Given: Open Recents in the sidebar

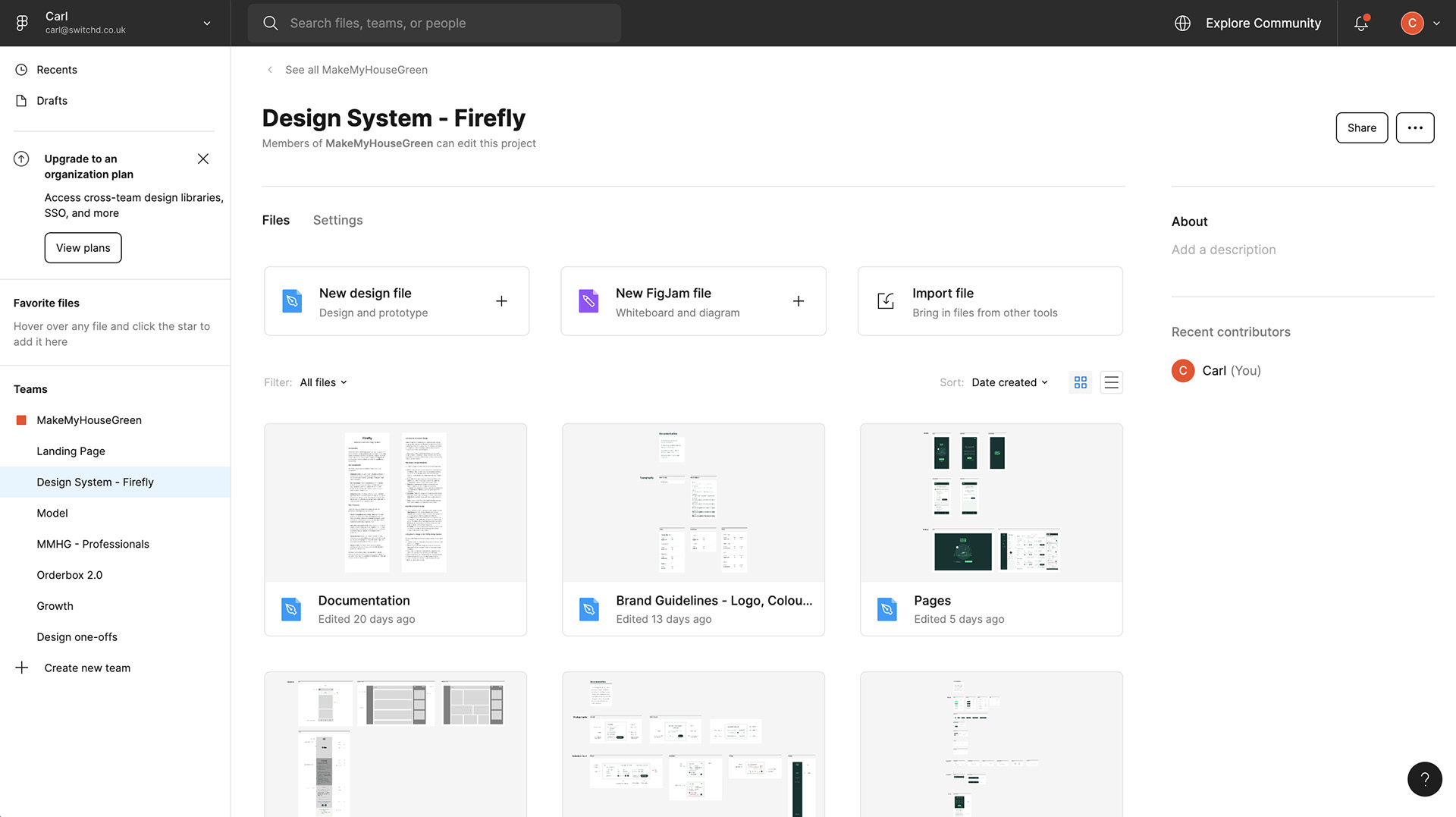Looking at the screenshot, I should [115, 70].
